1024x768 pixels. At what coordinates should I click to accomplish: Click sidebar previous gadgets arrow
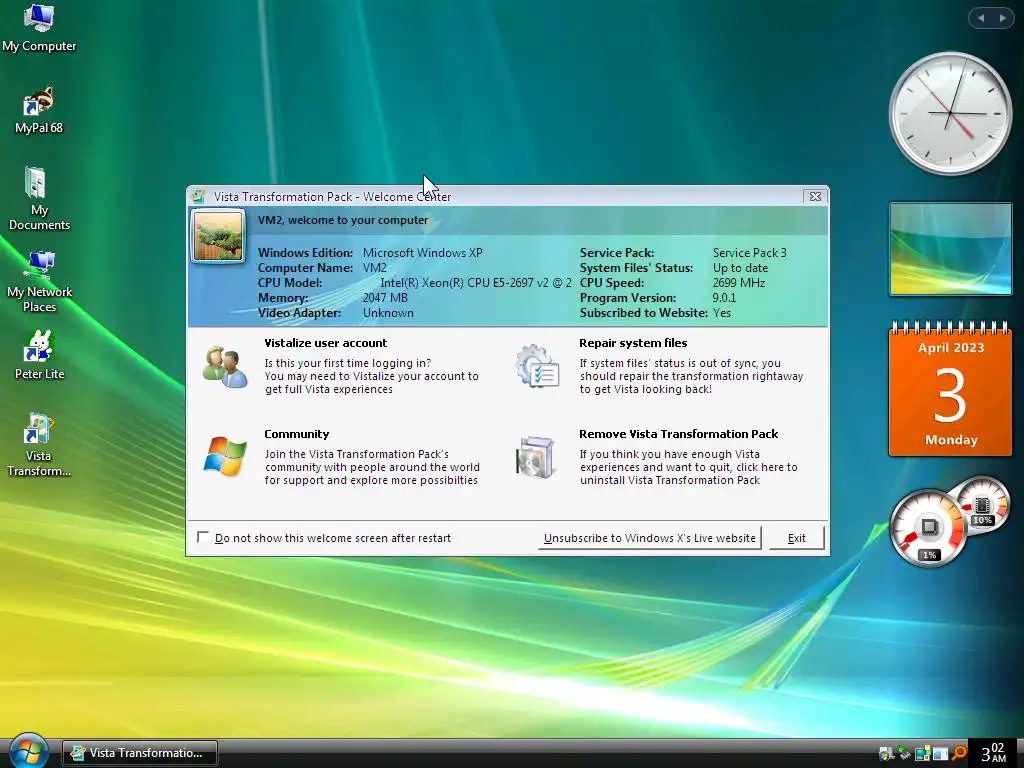click(981, 18)
